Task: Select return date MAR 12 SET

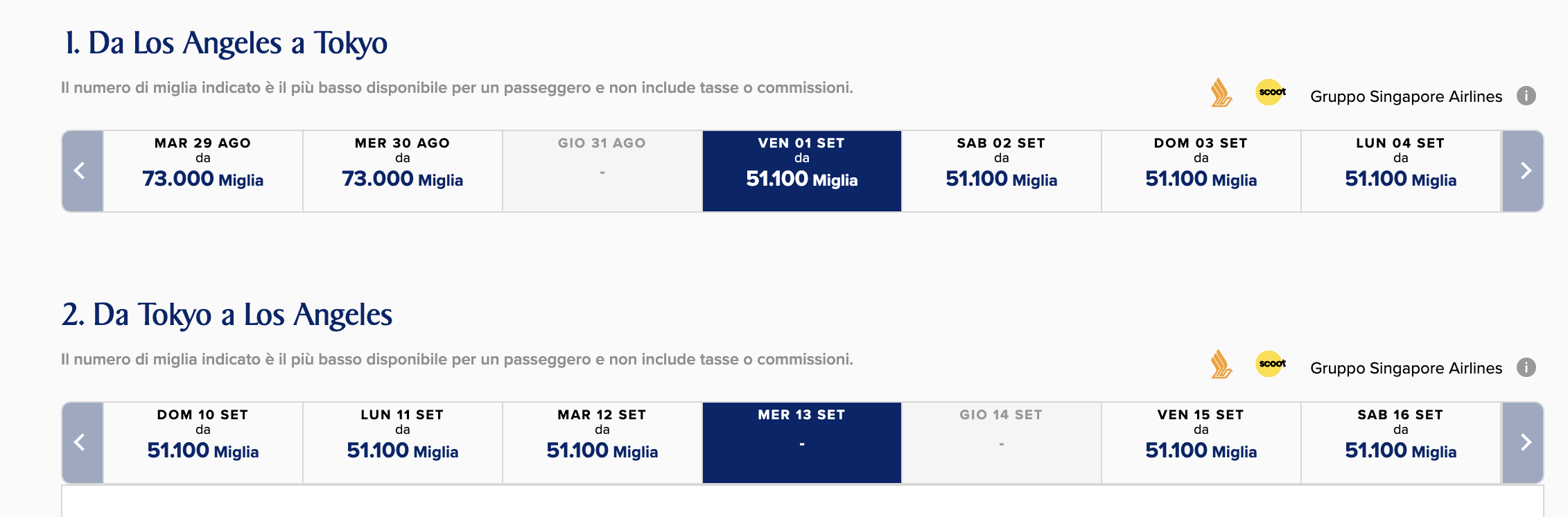Action: point(602,442)
